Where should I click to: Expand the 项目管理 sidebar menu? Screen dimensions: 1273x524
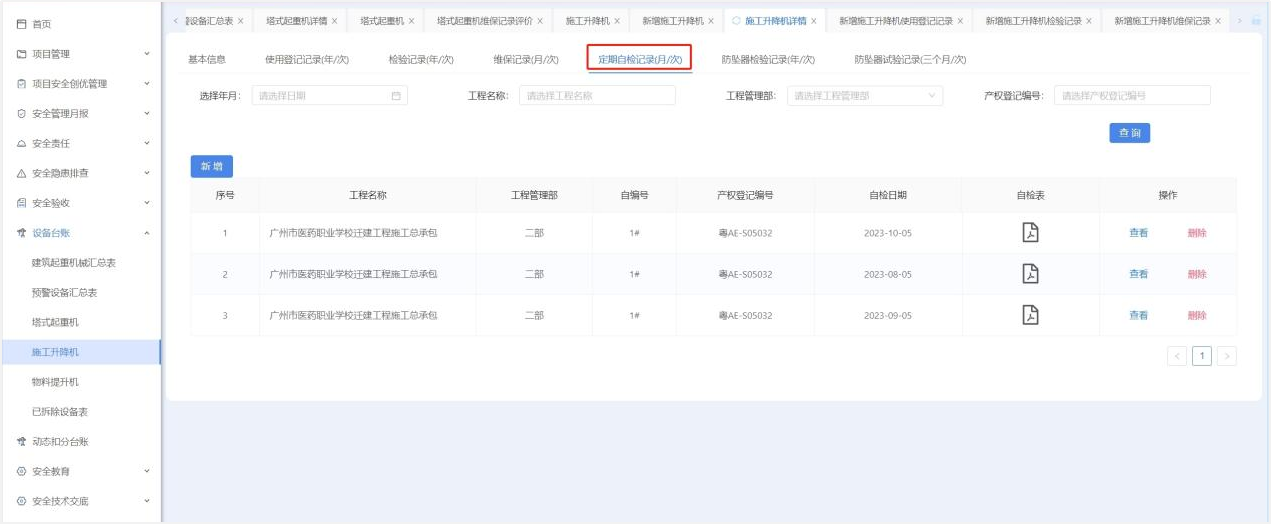[147, 54]
